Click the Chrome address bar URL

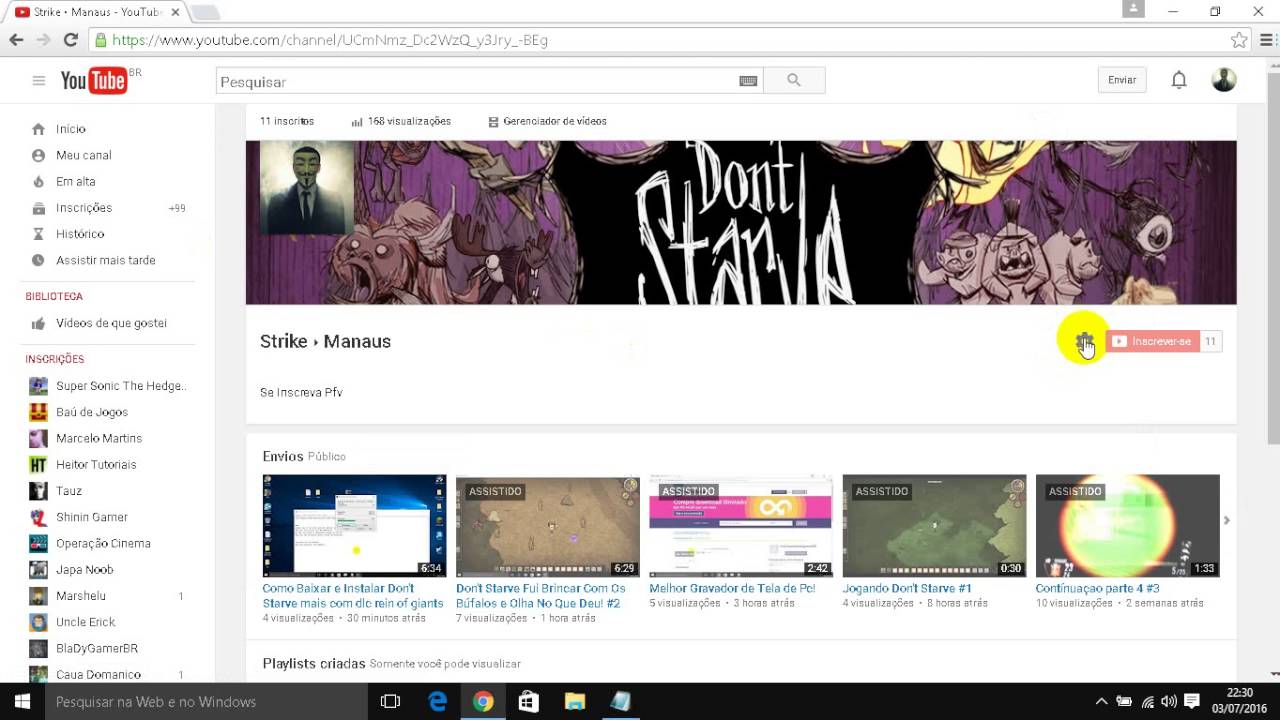pos(330,40)
